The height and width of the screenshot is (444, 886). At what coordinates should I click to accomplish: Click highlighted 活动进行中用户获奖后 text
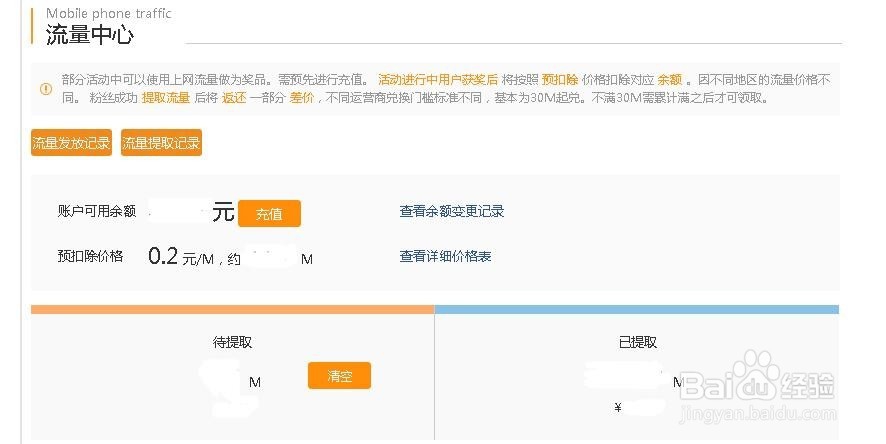pyautogui.click(x=438, y=80)
